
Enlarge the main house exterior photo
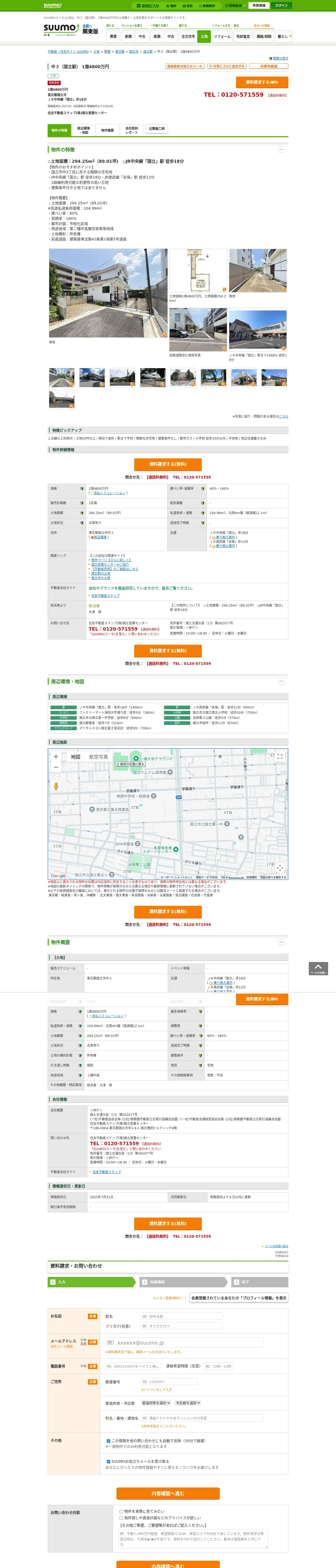point(108,293)
